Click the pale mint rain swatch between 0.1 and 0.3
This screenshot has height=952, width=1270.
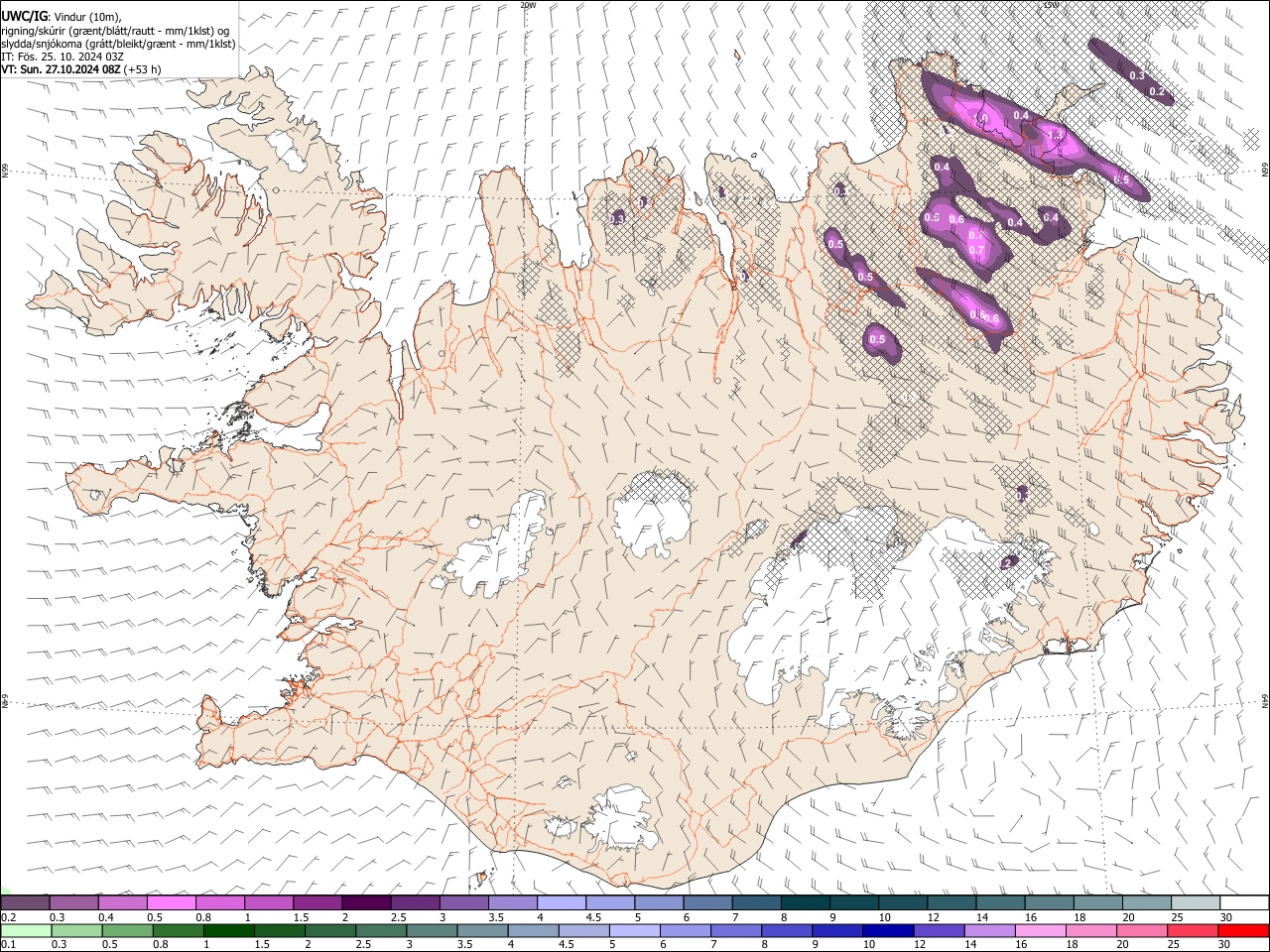pyautogui.click(x=26, y=930)
